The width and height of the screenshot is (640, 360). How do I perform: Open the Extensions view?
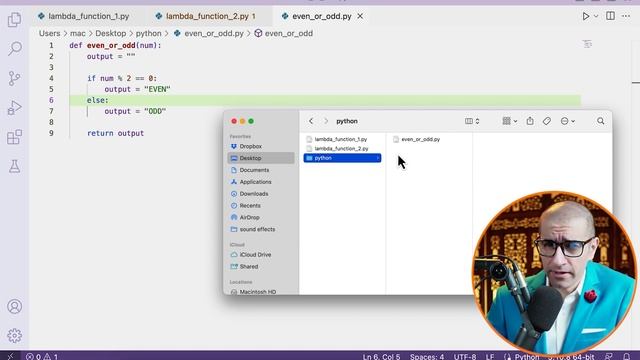(x=14, y=137)
